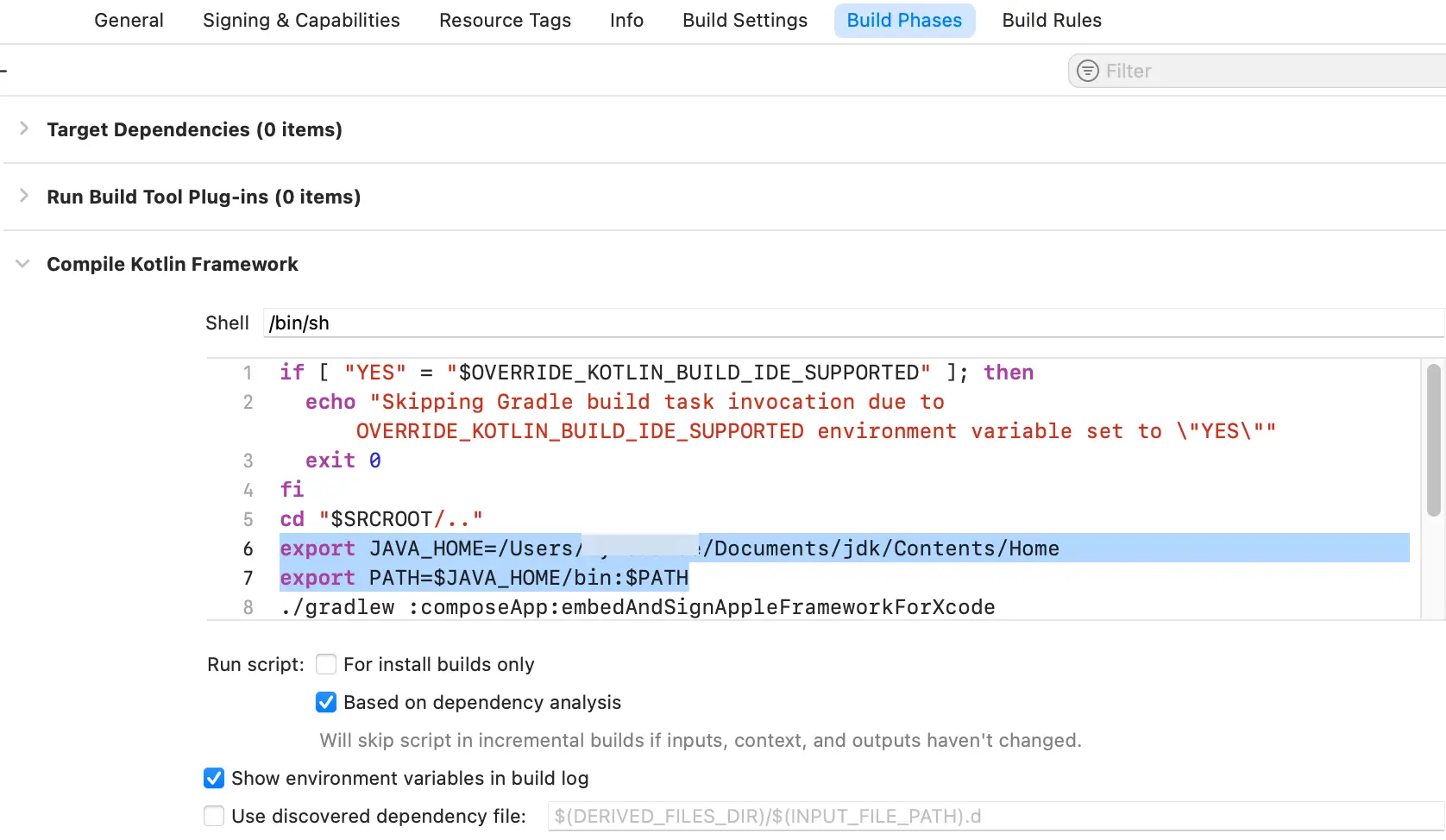
Task: Select the Info tab
Action: [626, 20]
